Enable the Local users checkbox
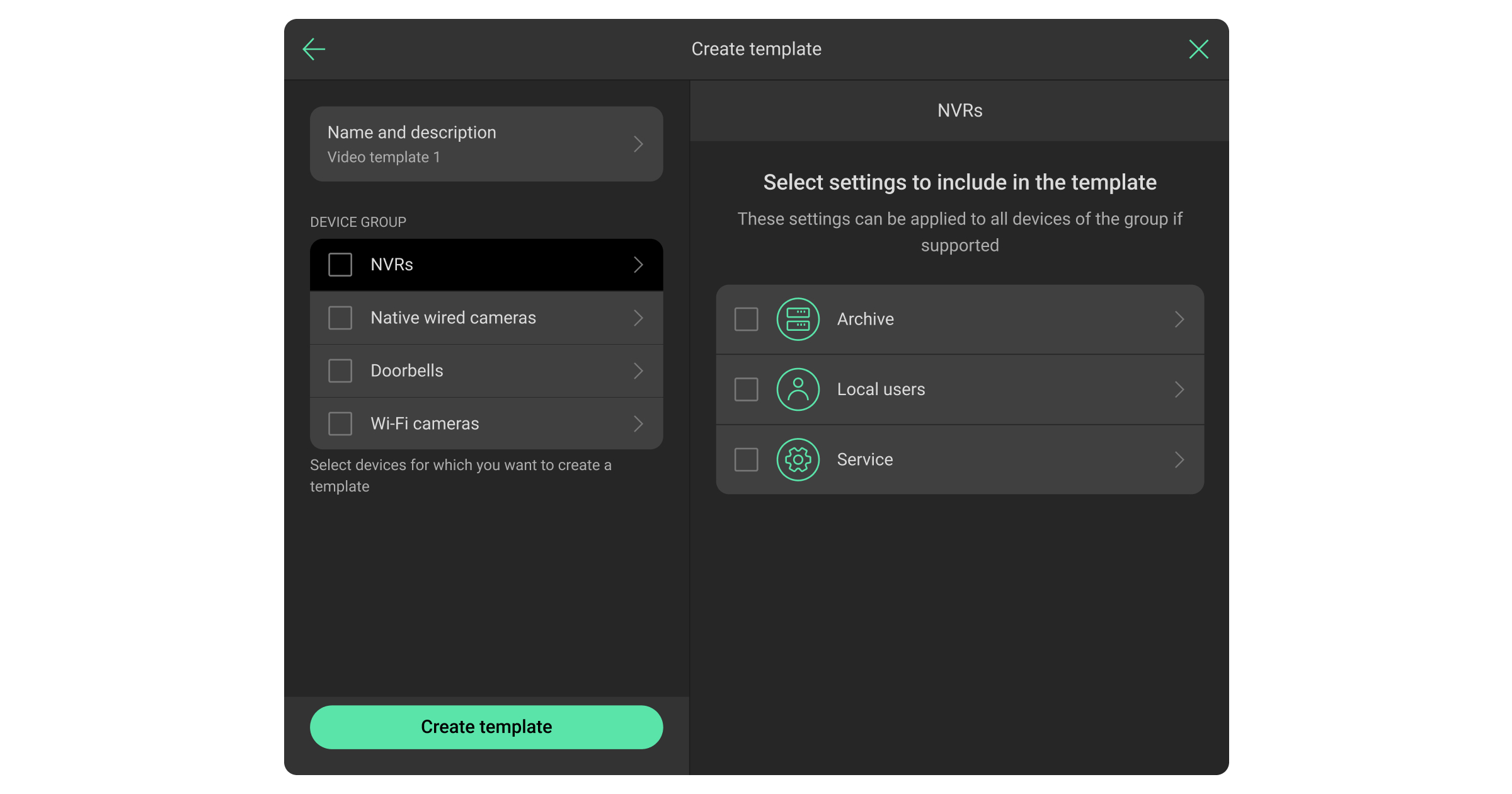Viewport: 1512px width, 794px height. pos(746,389)
